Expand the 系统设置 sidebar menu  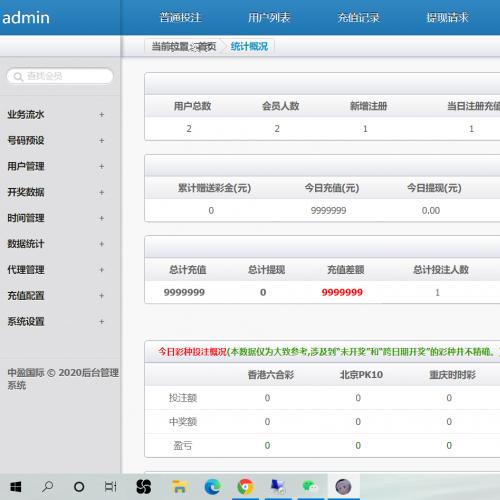[101, 321]
